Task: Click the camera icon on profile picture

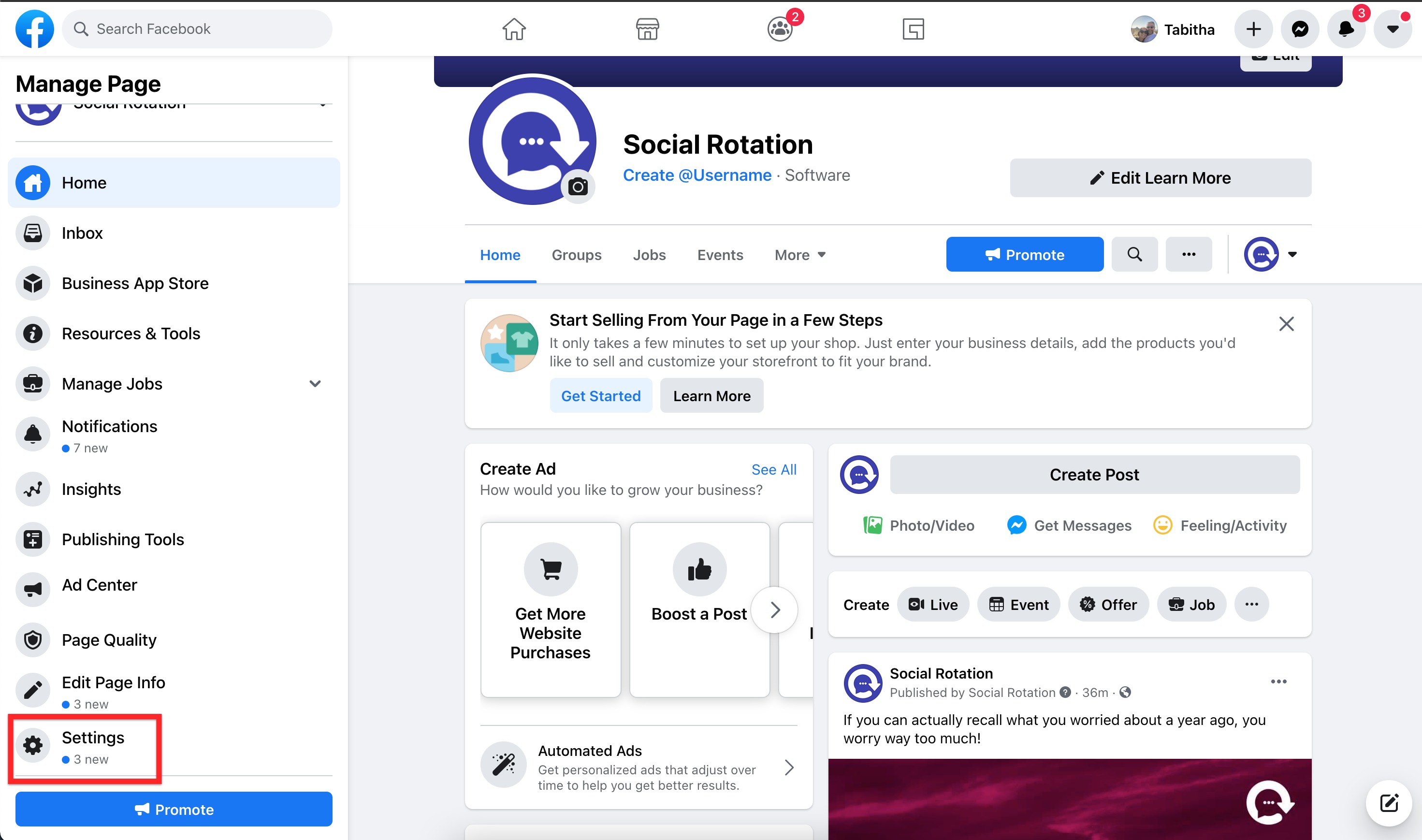Action: (x=578, y=186)
